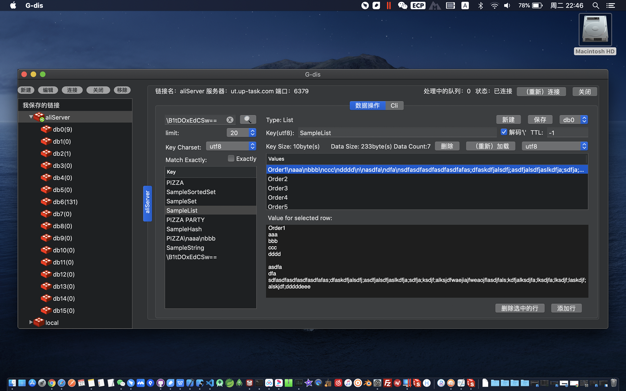The width and height of the screenshot is (626, 391).
Task: Switch to the Cli tab
Action: click(394, 105)
